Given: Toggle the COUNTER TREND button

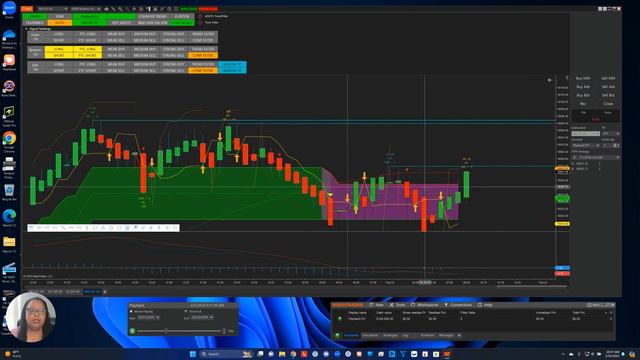Looking at the screenshot, I should coord(152,16).
